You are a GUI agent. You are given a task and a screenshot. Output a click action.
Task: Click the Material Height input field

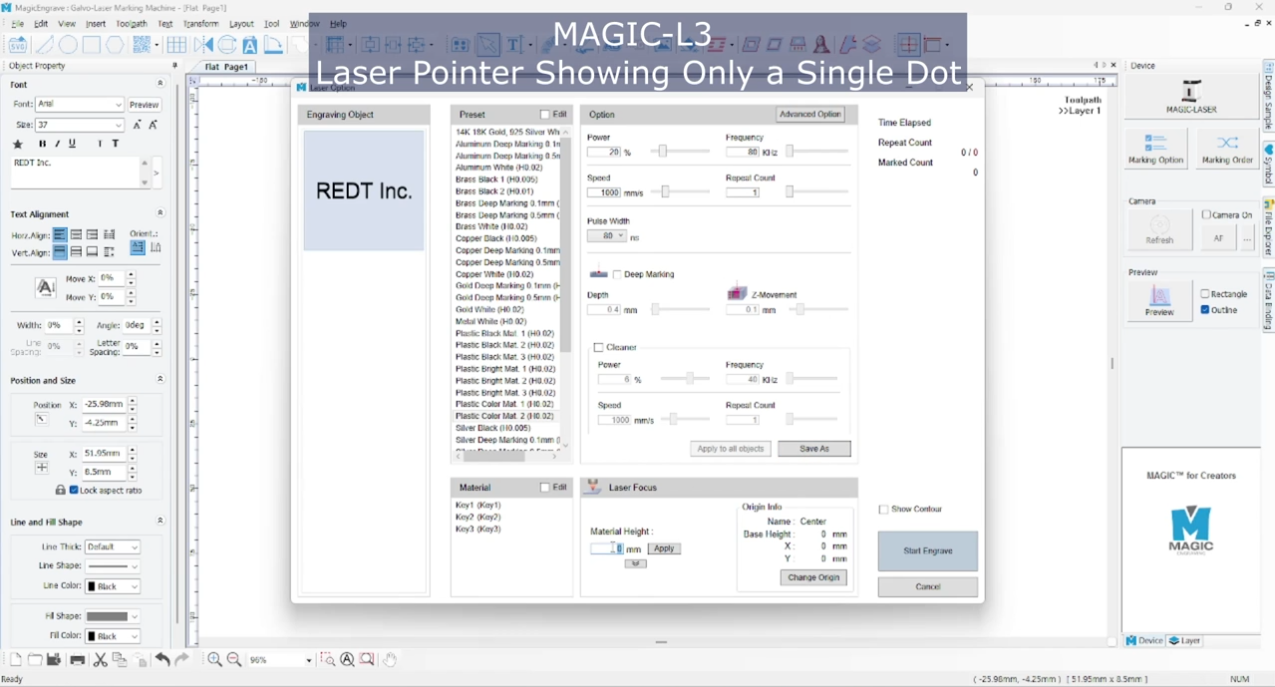tap(606, 549)
